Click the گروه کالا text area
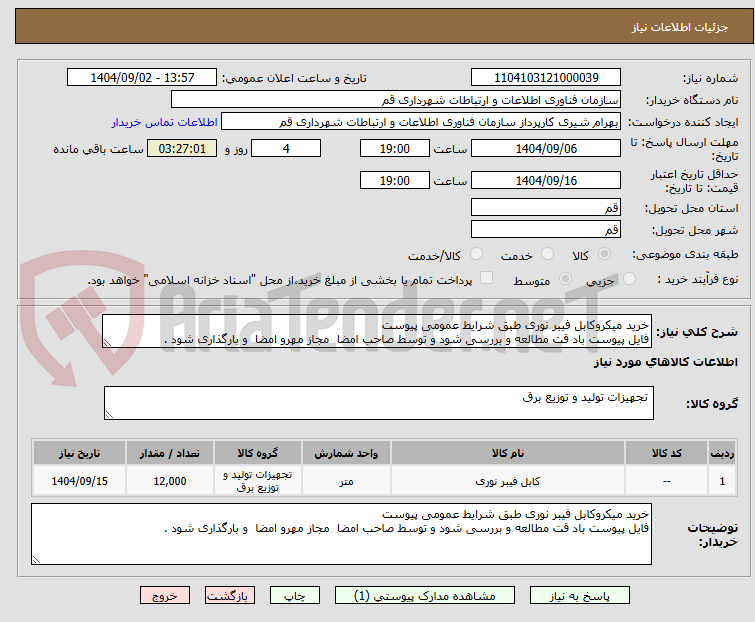Viewport: 755px width, 622px height. tap(378, 403)
